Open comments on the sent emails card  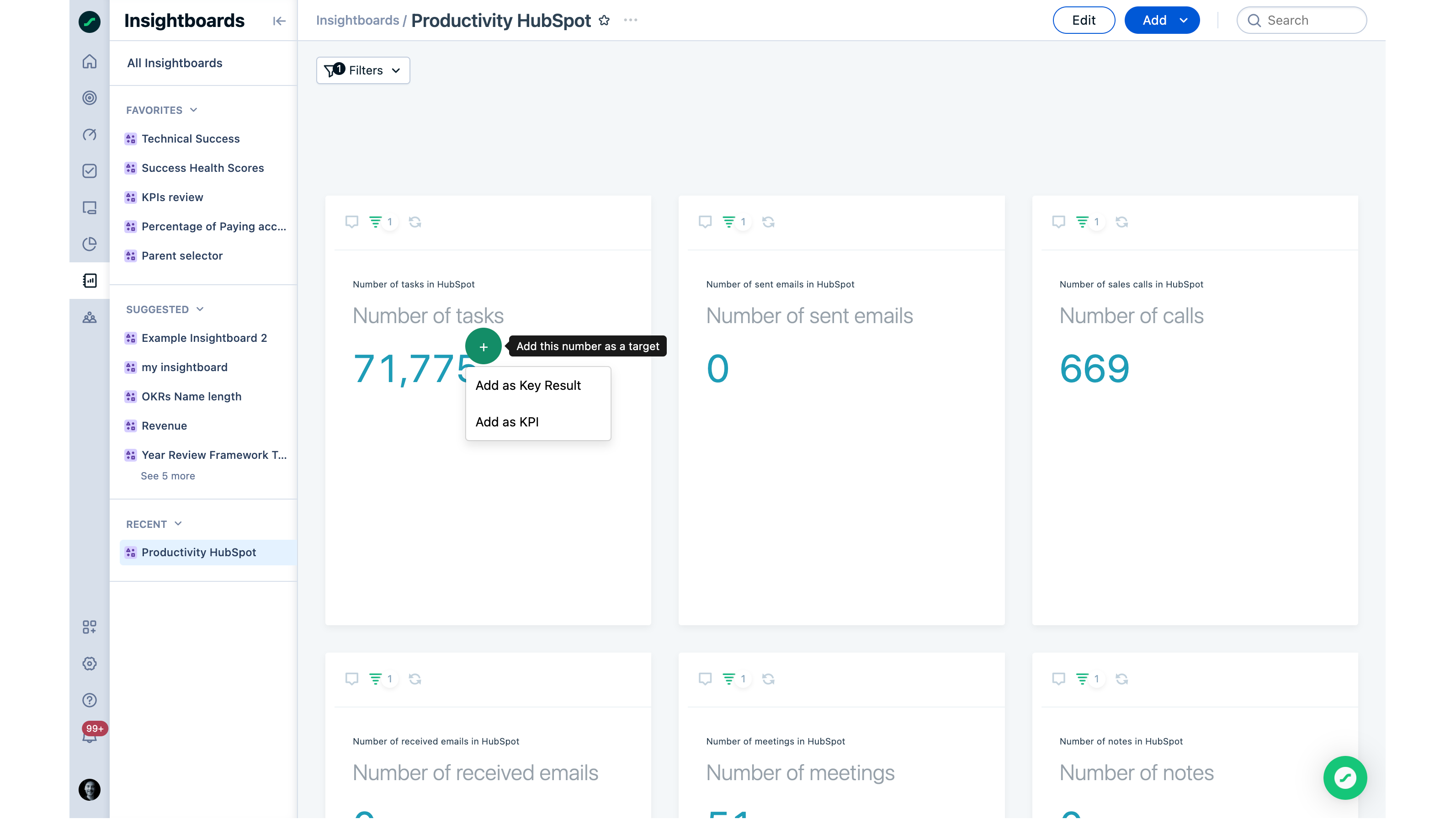pos(705,222)
